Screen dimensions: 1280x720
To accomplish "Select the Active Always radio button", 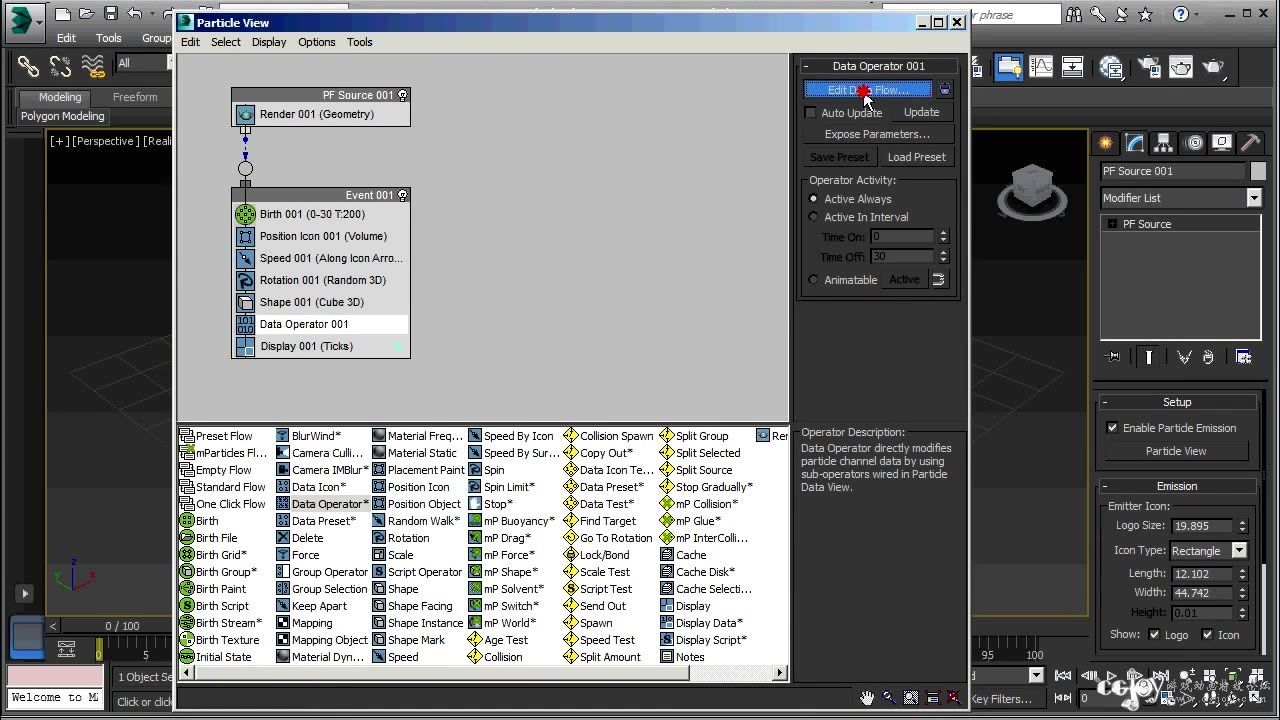I will click(x=813, y=199).
